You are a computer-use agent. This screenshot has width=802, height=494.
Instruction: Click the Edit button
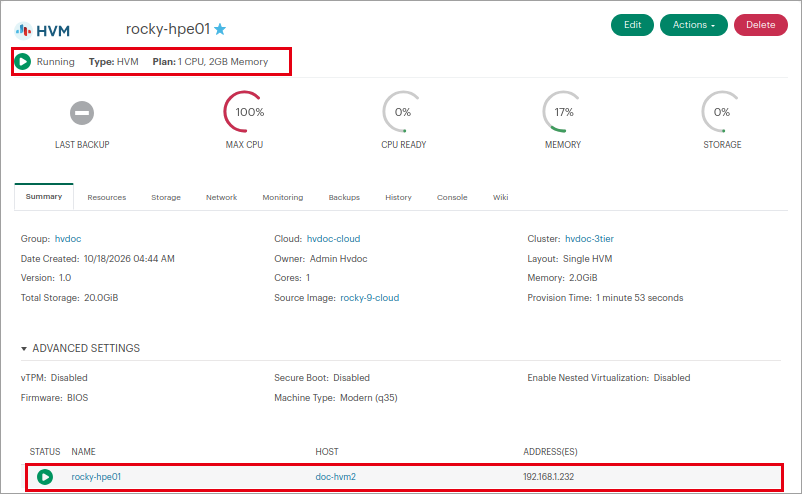(632, 25)
